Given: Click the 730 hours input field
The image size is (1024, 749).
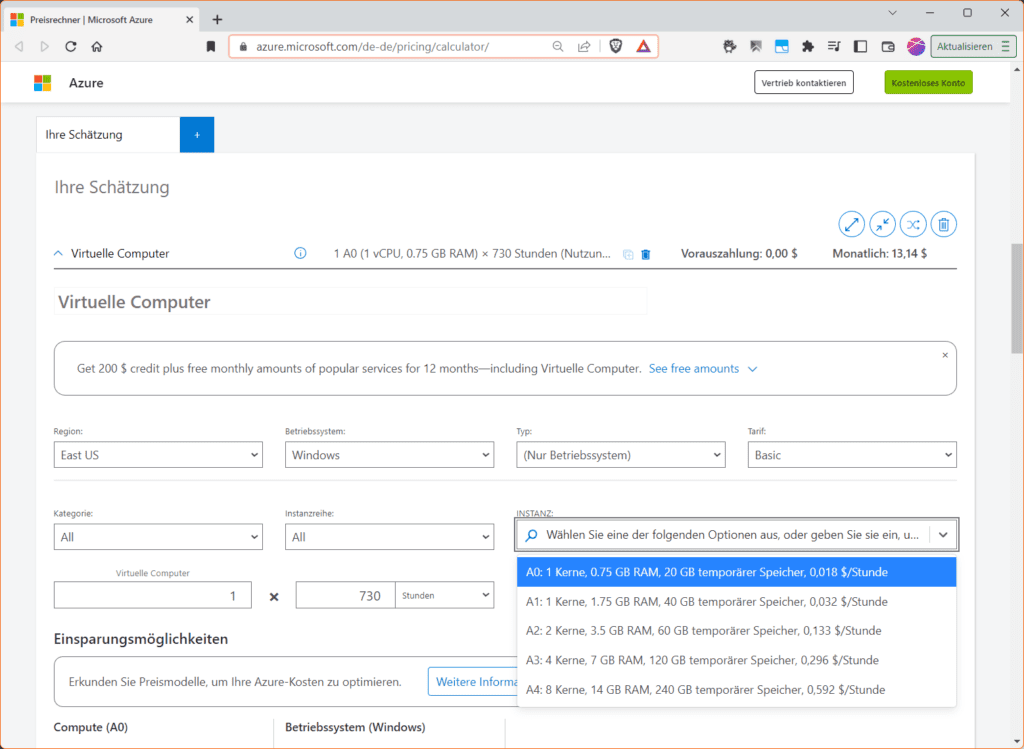Looking at the screenshot, I should [345, 595].
